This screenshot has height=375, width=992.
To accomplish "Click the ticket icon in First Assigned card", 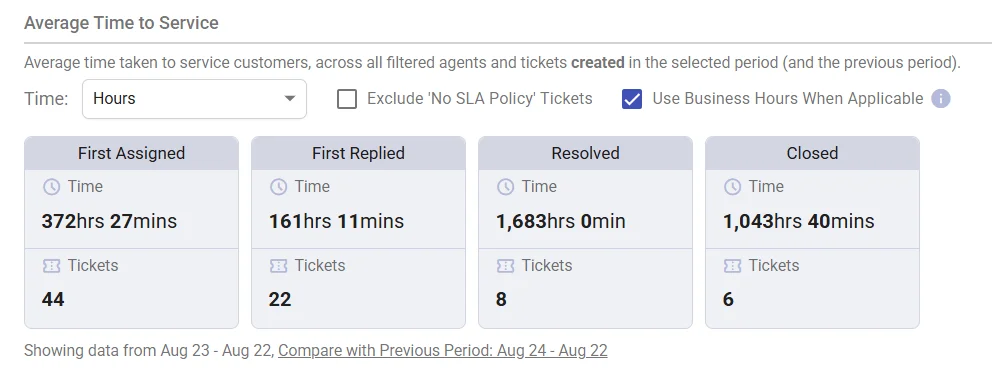I will (x=51, y=266).
